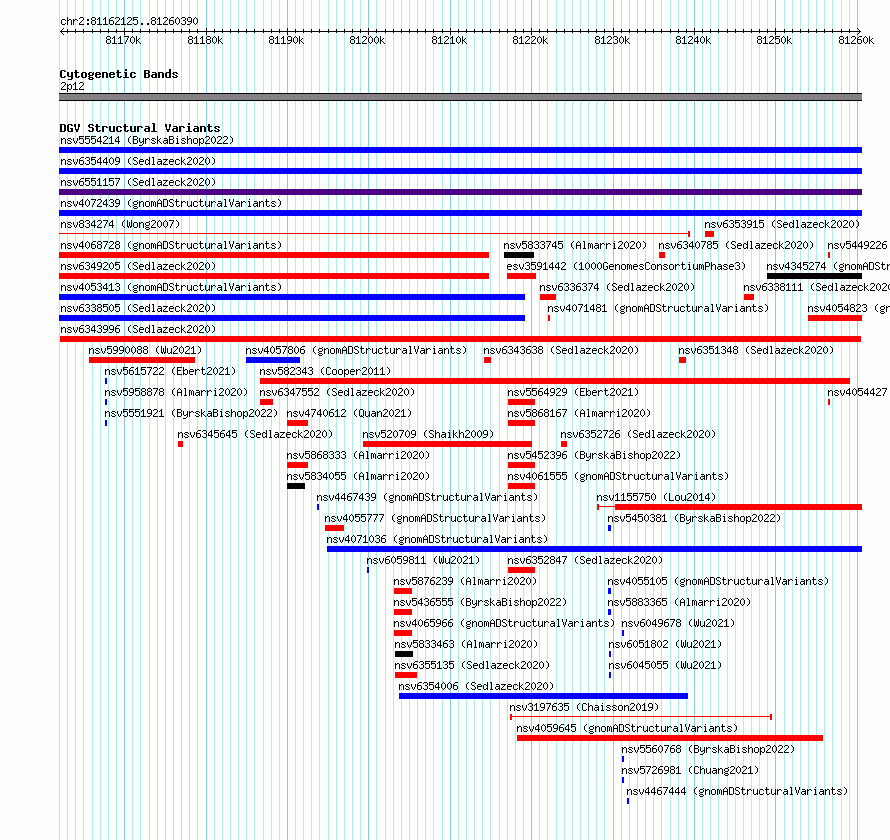This screenshot has width=890, height=840.
Task: Open the nsv5876239 (Almarri2020) label
Action: point(465,581)
